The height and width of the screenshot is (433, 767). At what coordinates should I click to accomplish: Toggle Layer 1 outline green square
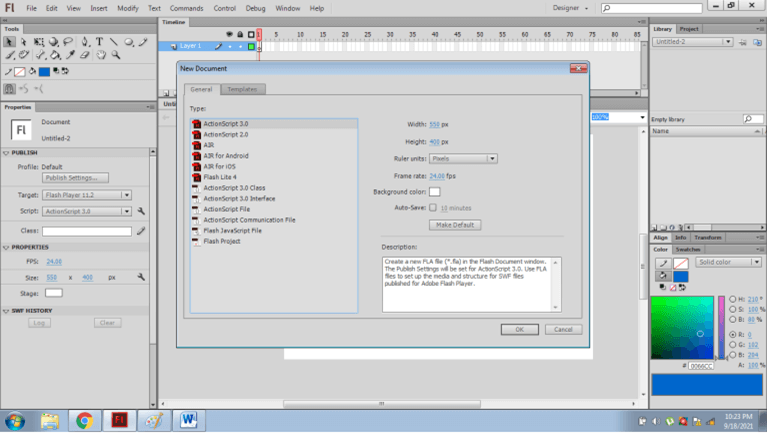251,46
